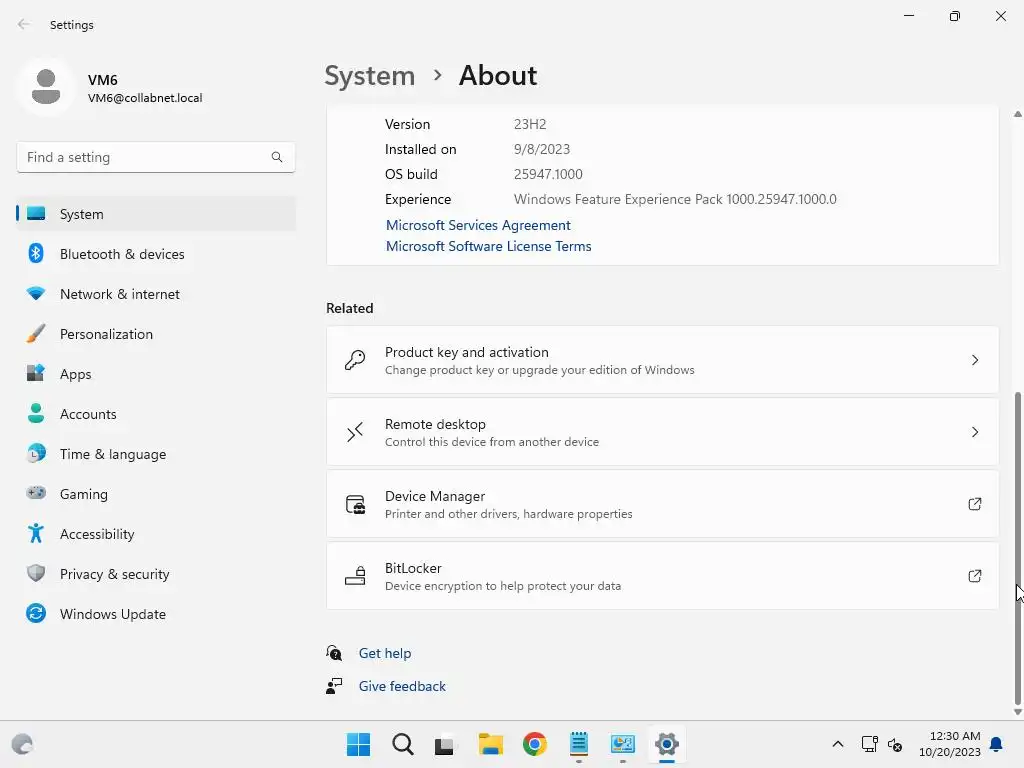This screenshot has height=768, width=1024.
Task: Click the Device Manager toolbox icon
Action: pyautogui.click(x=355, y=504)
